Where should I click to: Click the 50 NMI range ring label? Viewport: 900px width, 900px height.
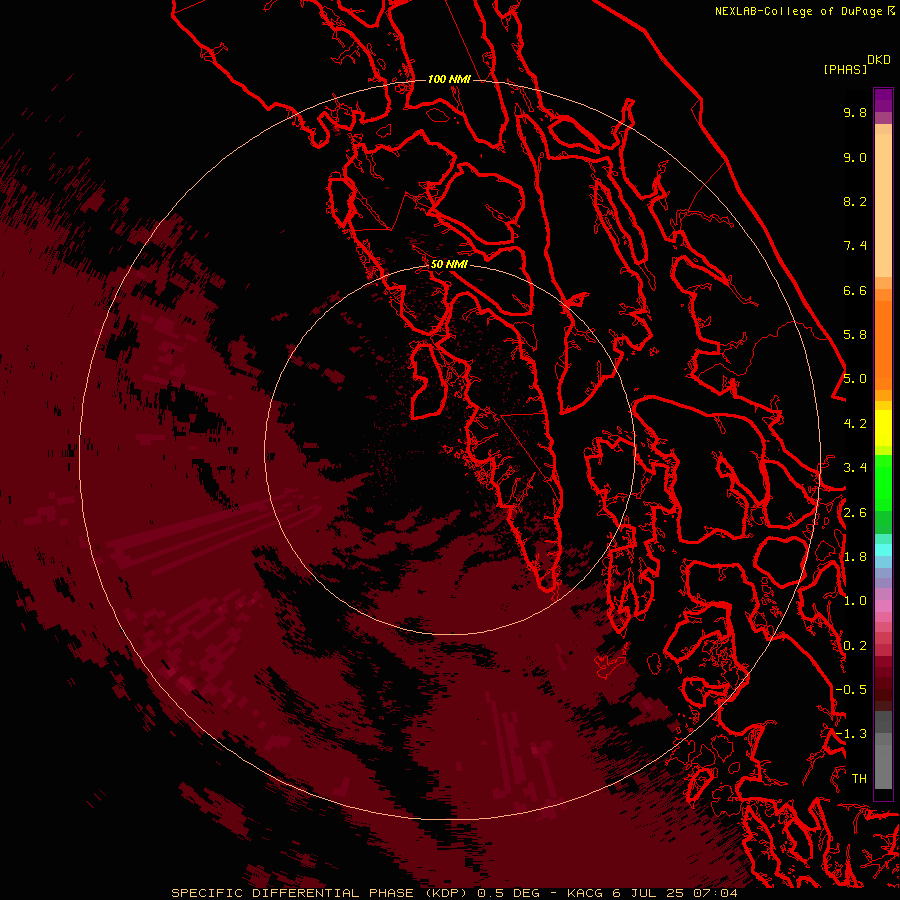pos(449,264)
